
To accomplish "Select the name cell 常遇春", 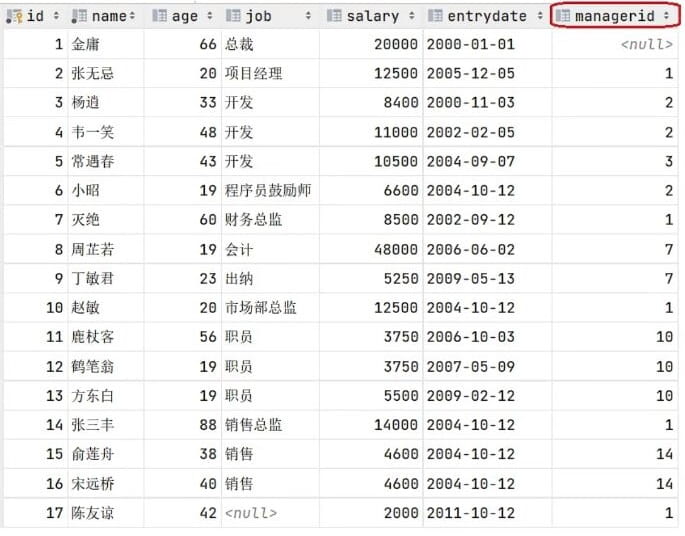I will pyautogui.click(x=93, y=161).
